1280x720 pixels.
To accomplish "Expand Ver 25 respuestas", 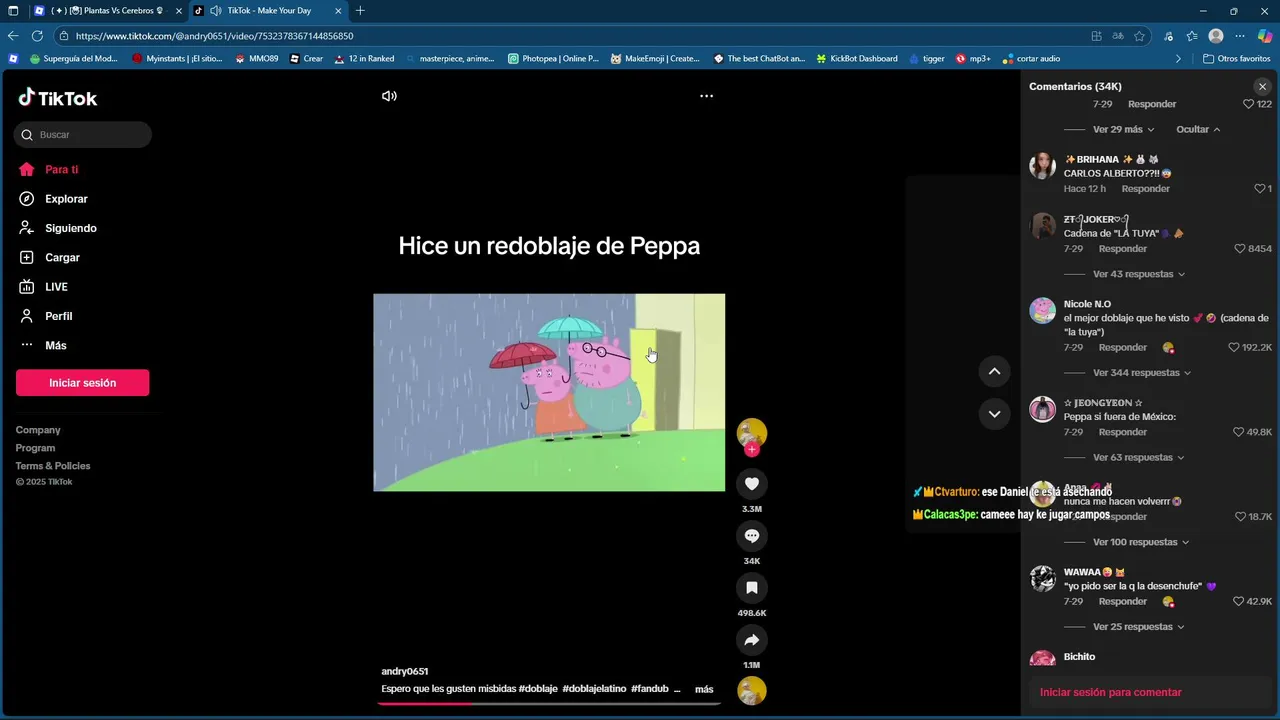I will (1139, 627).
